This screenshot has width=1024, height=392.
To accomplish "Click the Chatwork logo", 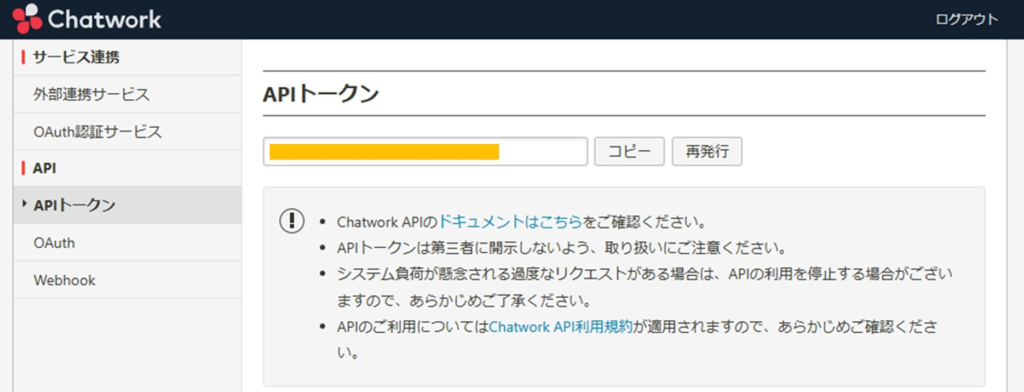I will click(x=87, y=19).
